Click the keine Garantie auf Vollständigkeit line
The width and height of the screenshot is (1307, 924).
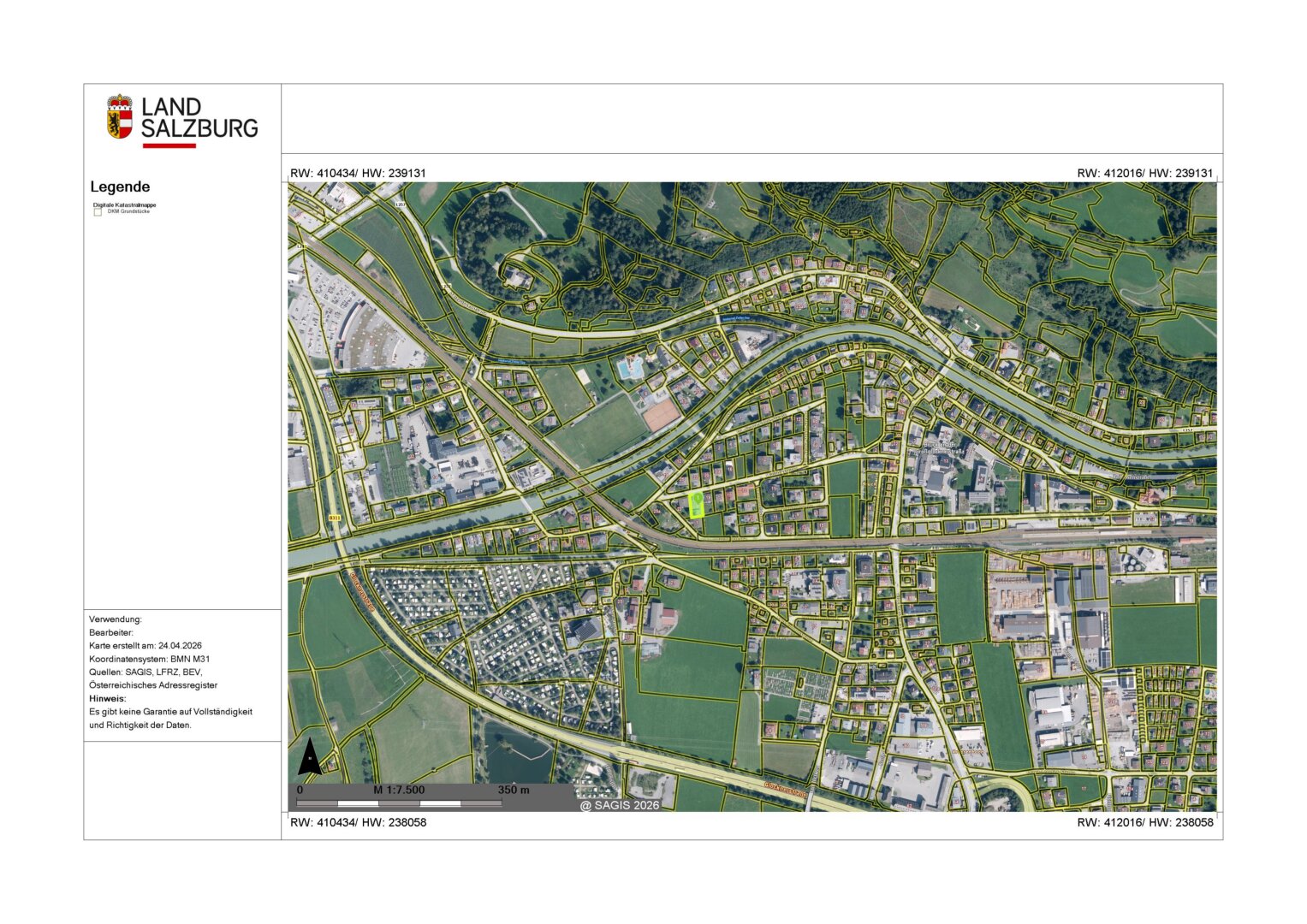tap(170, 712)
